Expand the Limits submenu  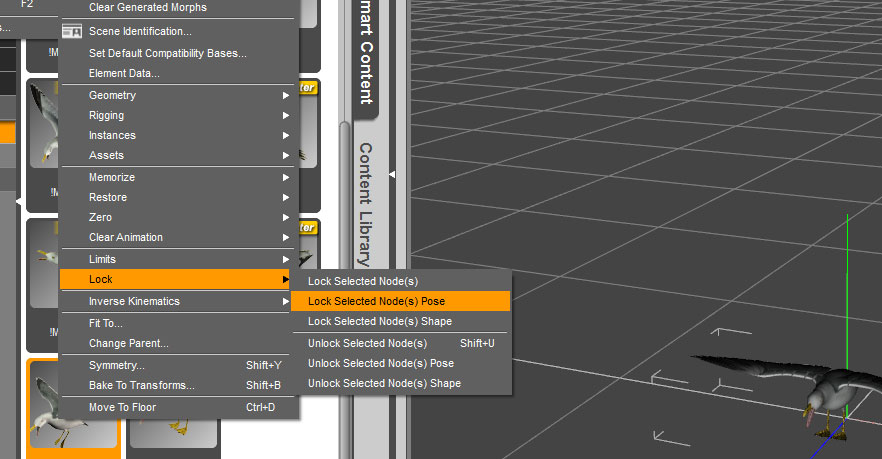pyautogui.click(x=177, y=259)
